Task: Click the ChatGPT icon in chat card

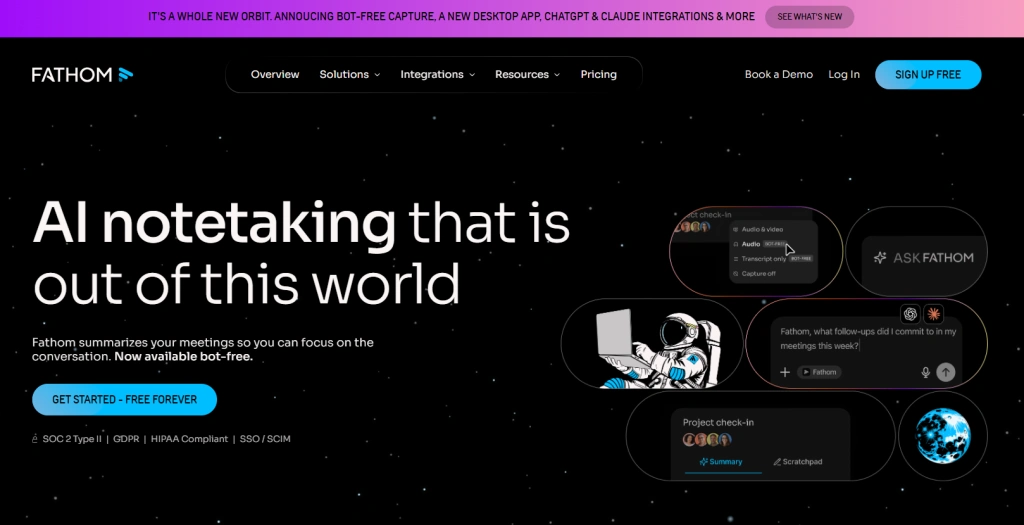Action: pos(910,314)
